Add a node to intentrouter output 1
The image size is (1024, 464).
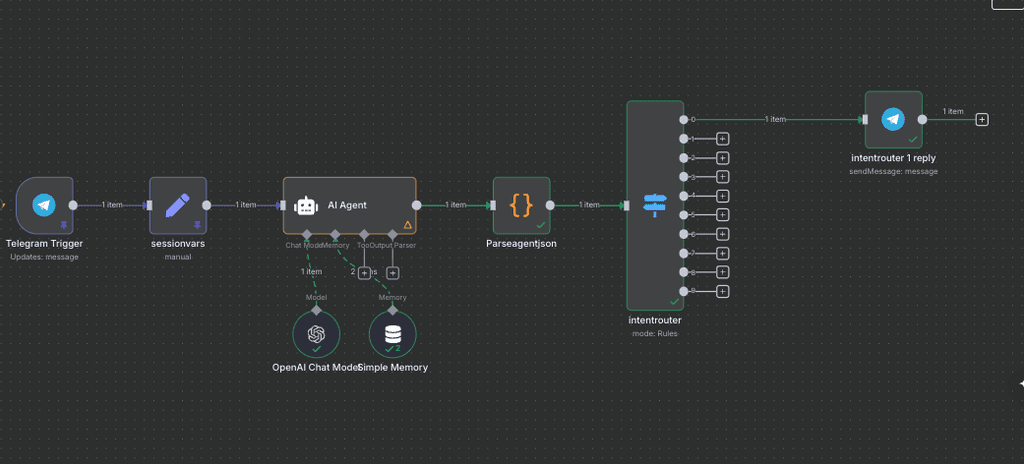tap(723, 139)
